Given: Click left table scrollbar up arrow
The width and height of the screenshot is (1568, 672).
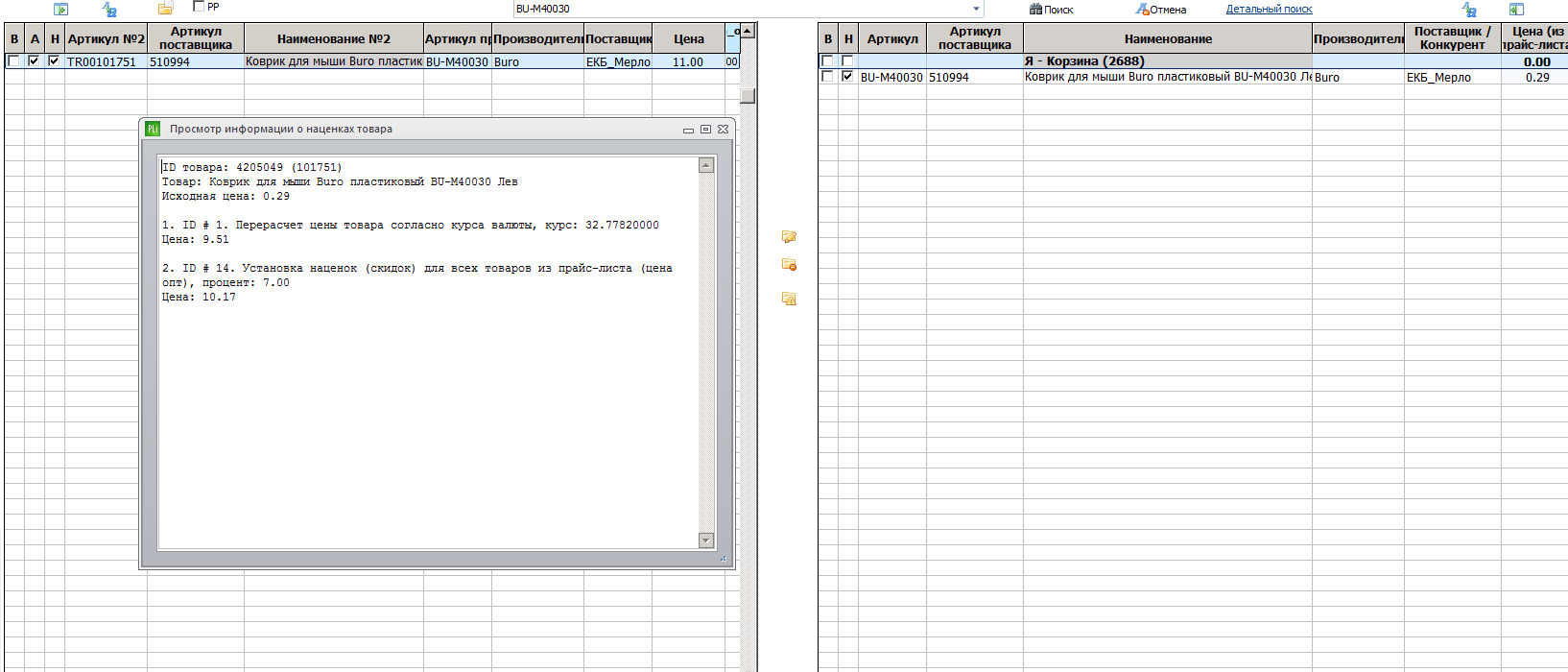Looking at the screenshot, I should 748,31.
